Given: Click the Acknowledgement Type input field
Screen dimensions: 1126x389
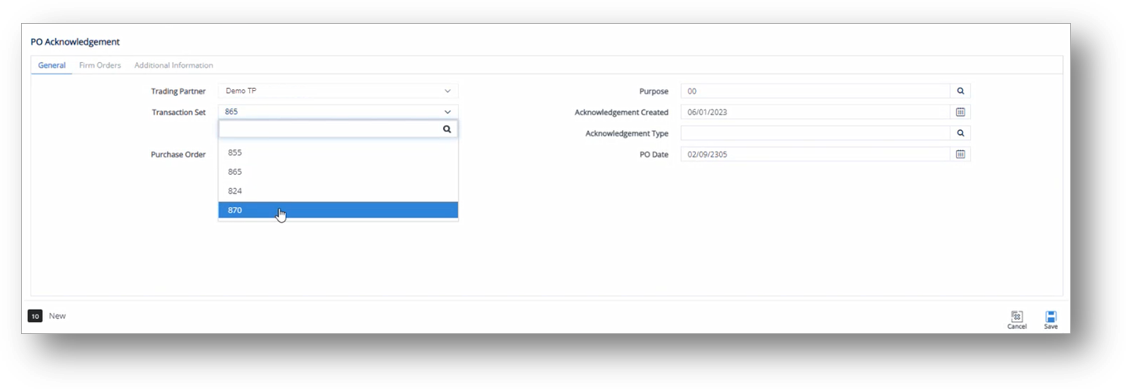Looking at the screenshot, I should pyautogui.click(x=816, y=133).
